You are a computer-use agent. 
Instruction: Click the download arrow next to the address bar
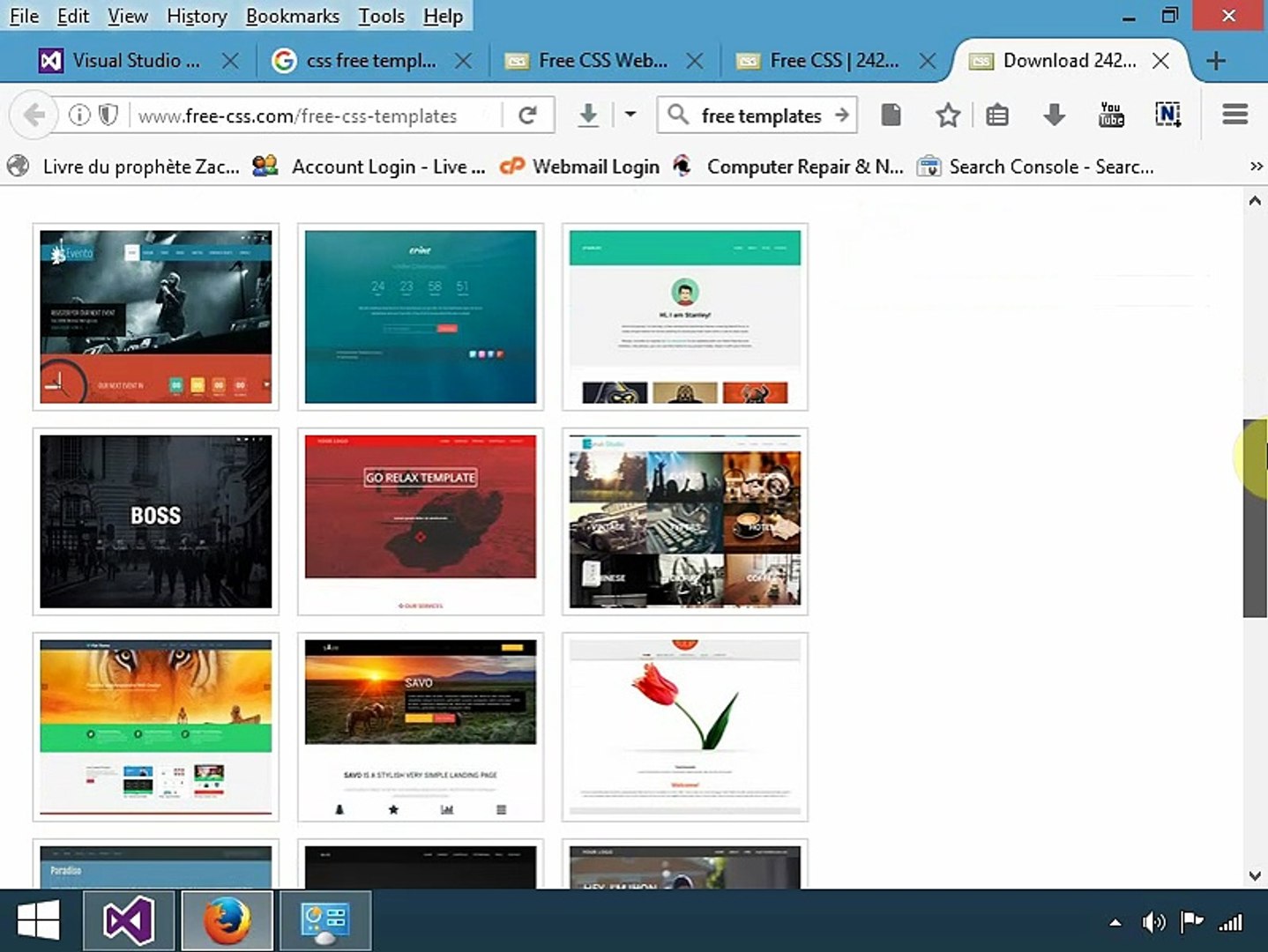tap(588, 115)
